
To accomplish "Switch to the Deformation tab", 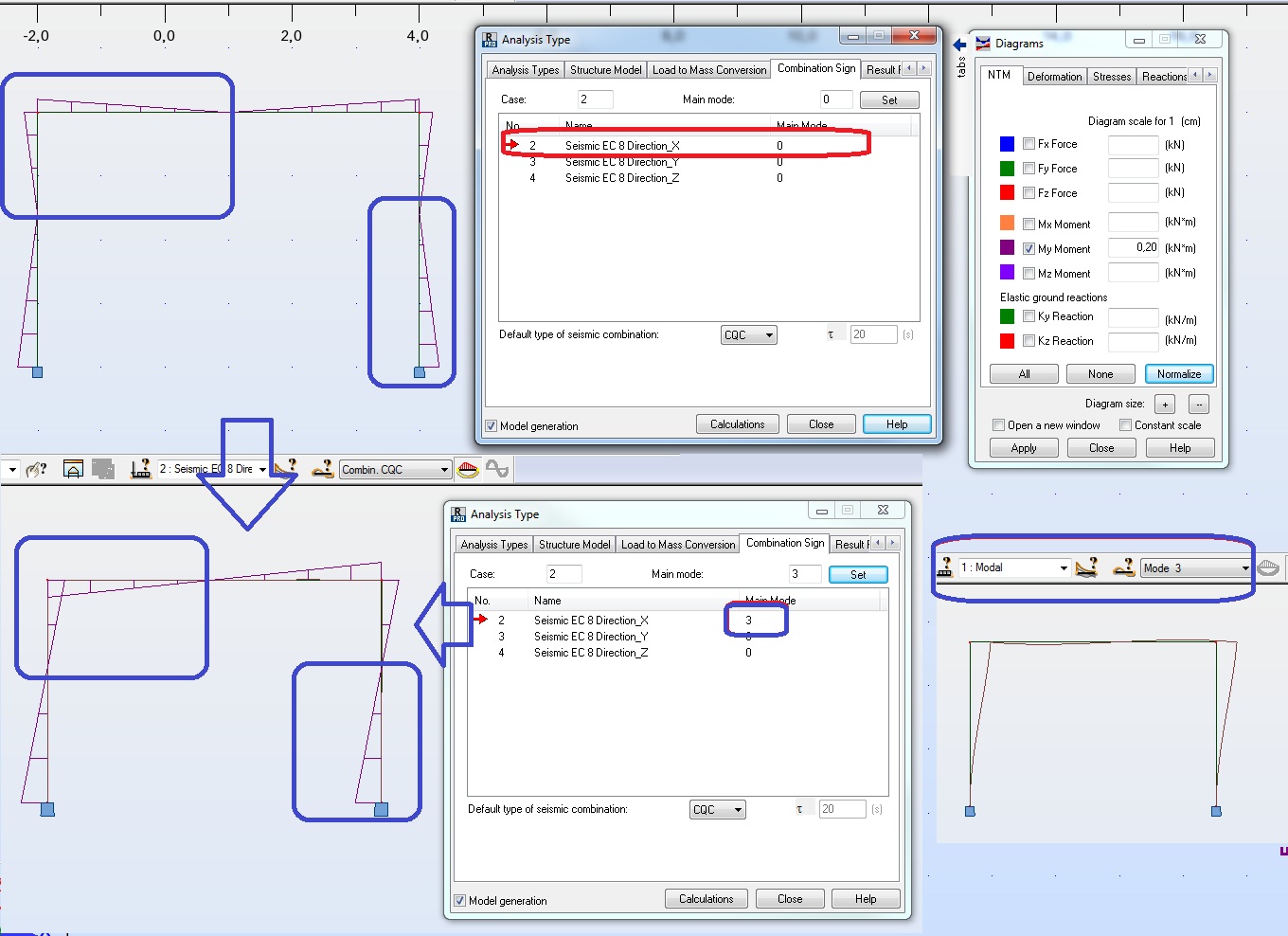I will pos(1054,76).
